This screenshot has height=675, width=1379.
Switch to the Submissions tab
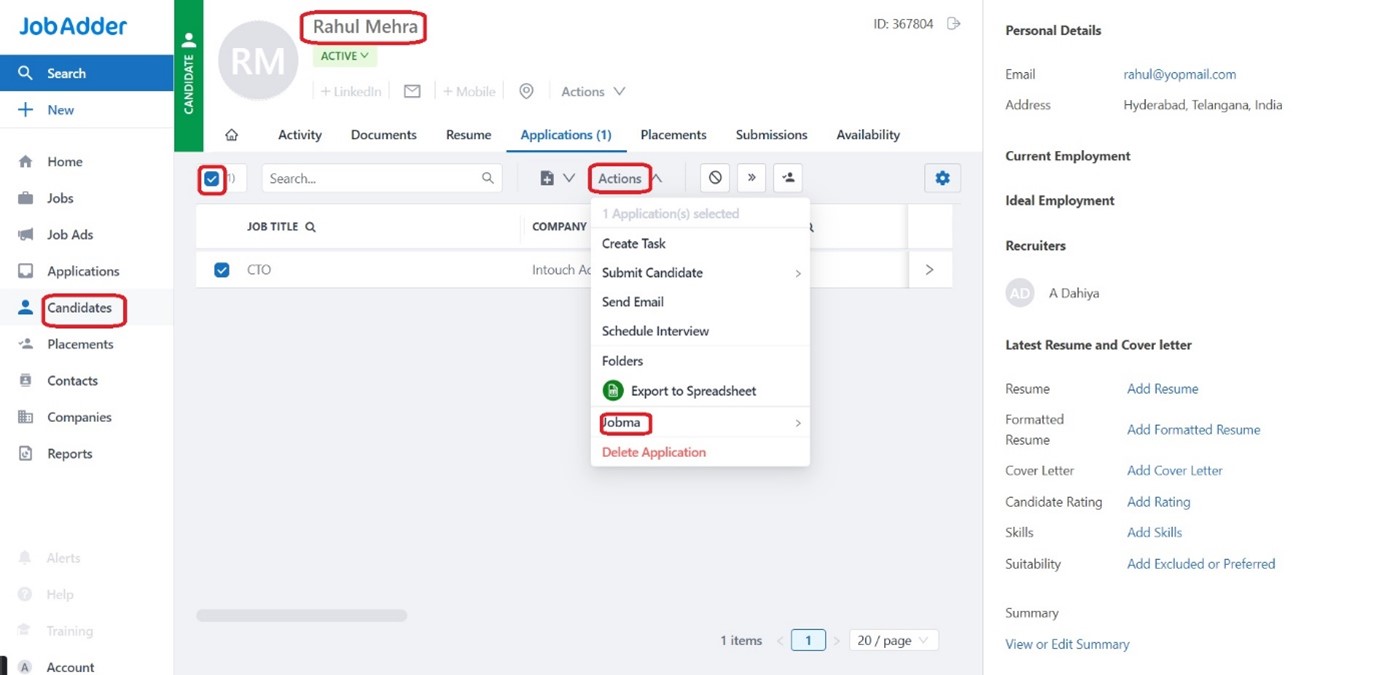[771, 135]
